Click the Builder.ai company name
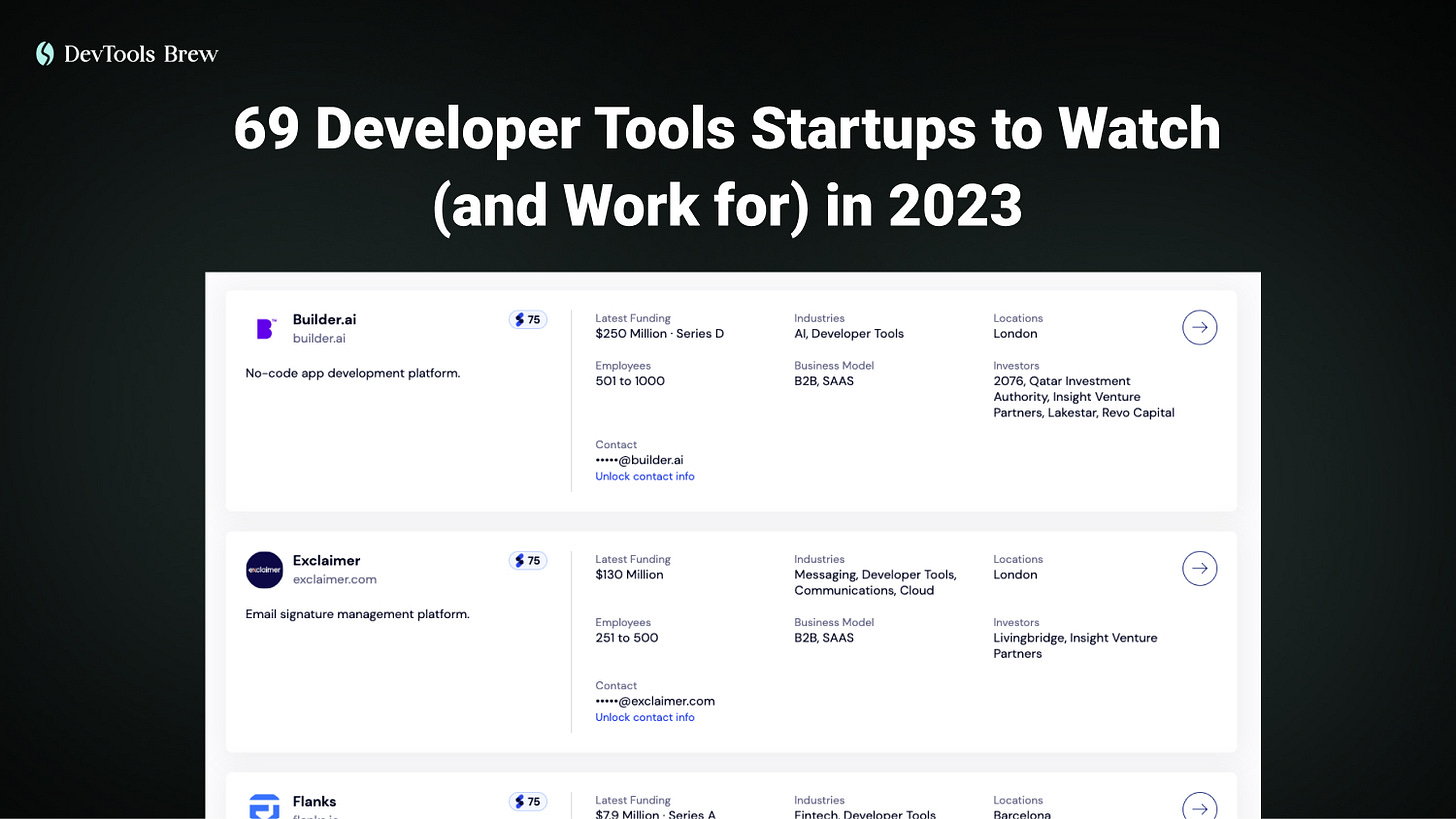 pos(325,320)
